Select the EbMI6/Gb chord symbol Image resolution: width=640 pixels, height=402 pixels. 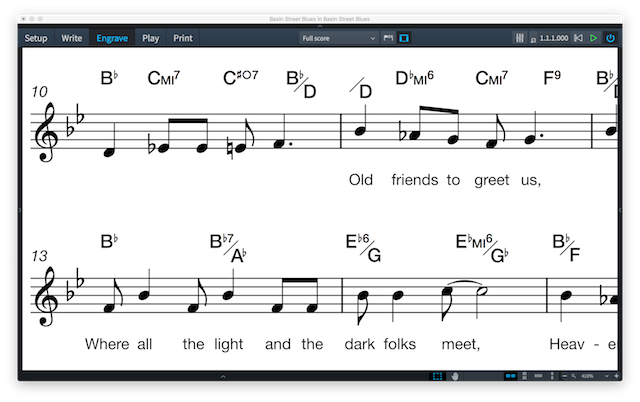tap(482, 248)
